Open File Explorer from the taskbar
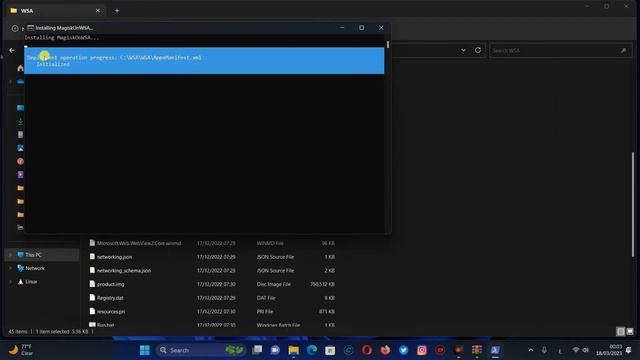Image resolution: width=640 pixels, height=360 pixels. pyautogui.click(x=293, y=350)
